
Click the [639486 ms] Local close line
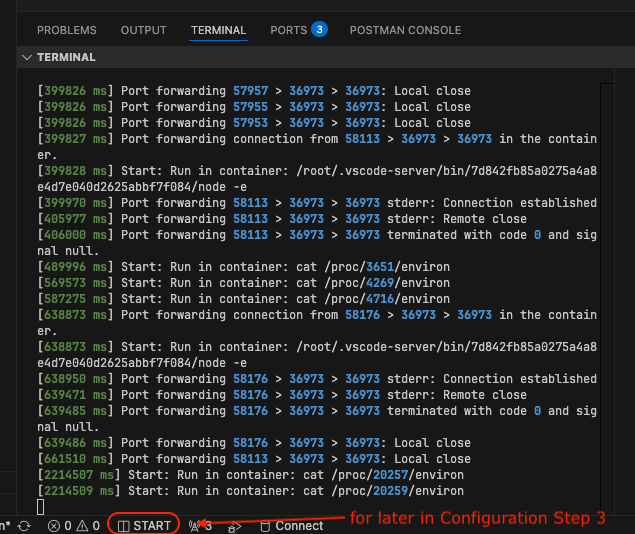[254, 443]
